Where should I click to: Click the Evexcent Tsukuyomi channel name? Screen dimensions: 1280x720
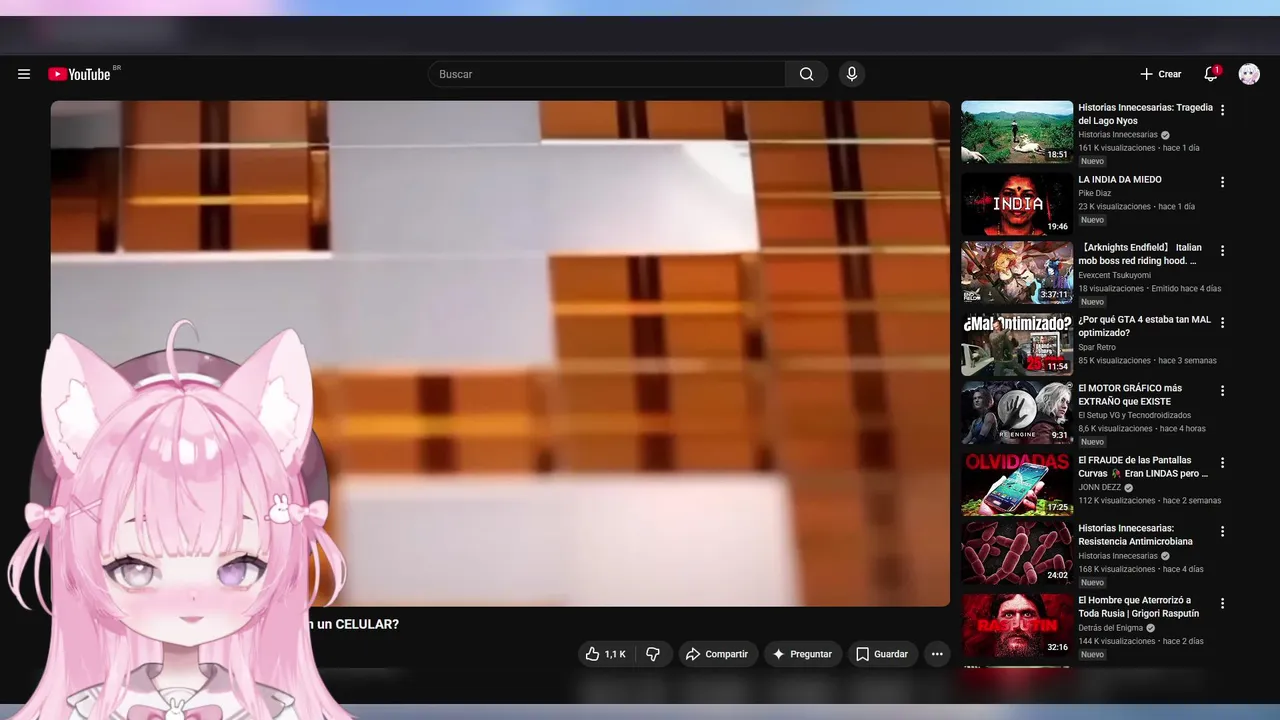(1114, 275)
